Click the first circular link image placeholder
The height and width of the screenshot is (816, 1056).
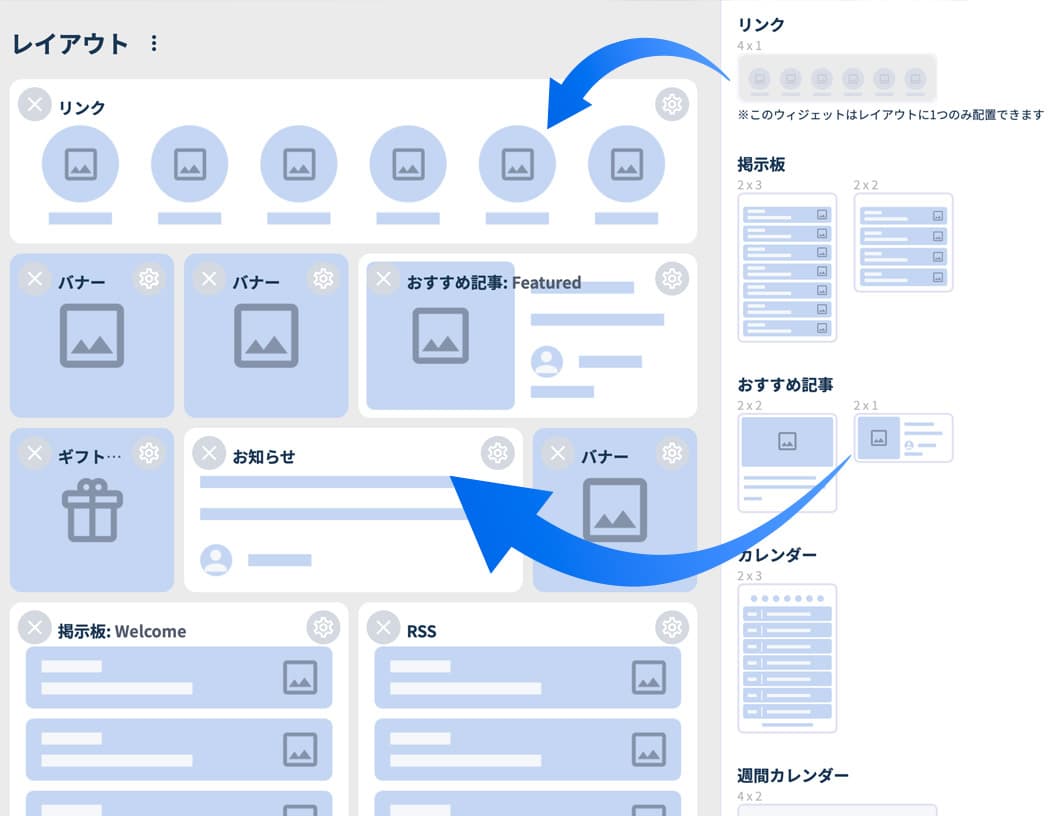81,164
